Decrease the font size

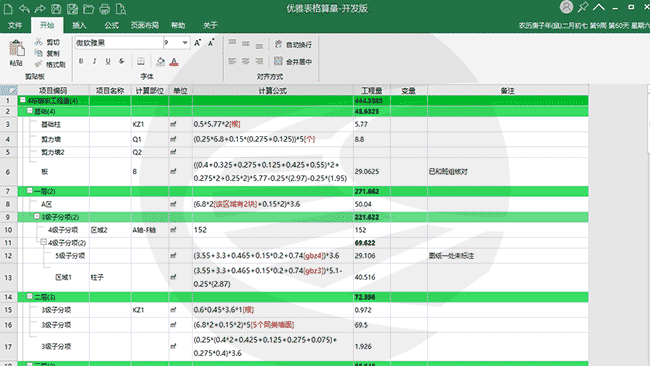tap(211, 43)
